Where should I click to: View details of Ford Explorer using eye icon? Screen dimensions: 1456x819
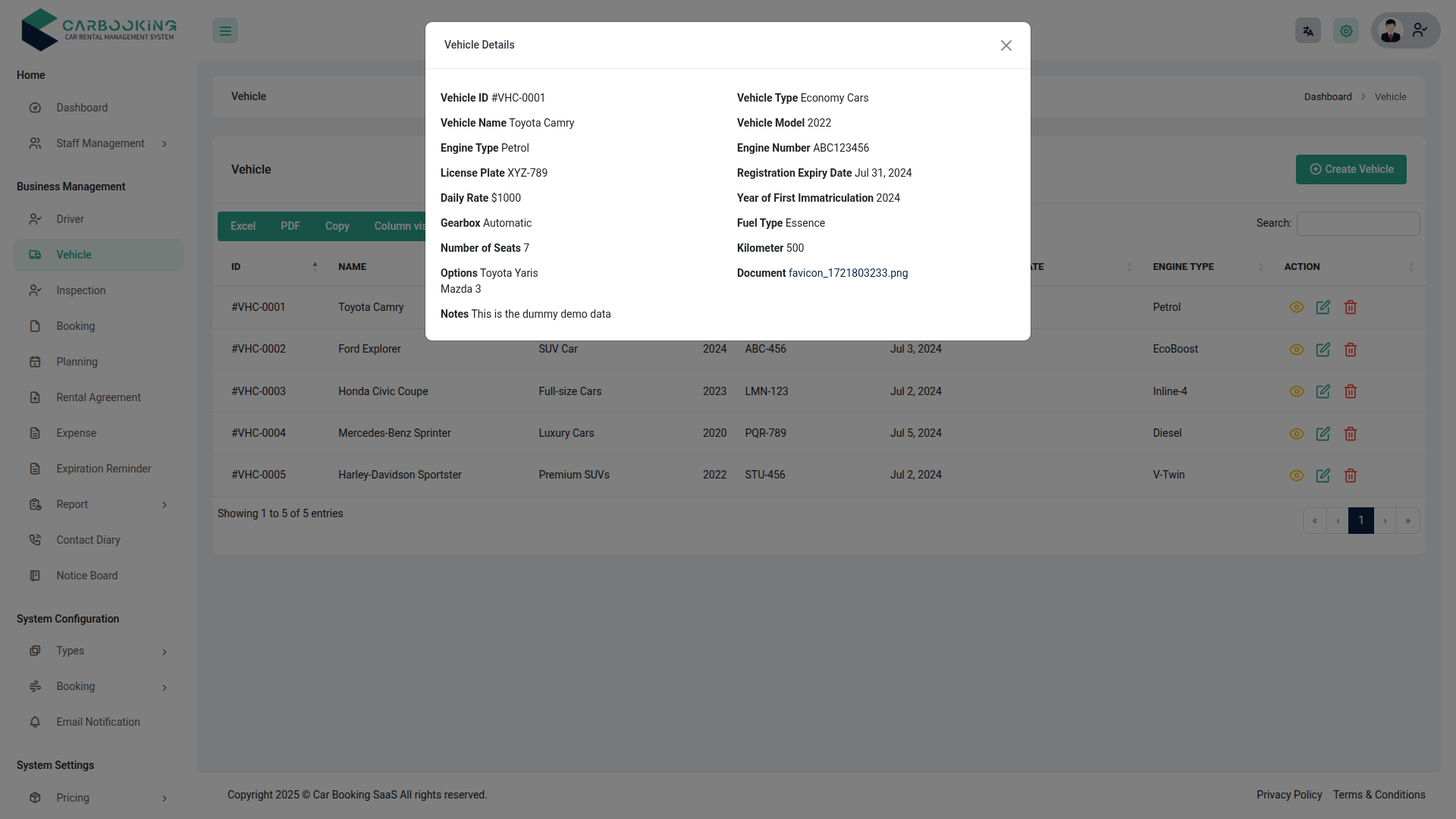coord(1296,350)
